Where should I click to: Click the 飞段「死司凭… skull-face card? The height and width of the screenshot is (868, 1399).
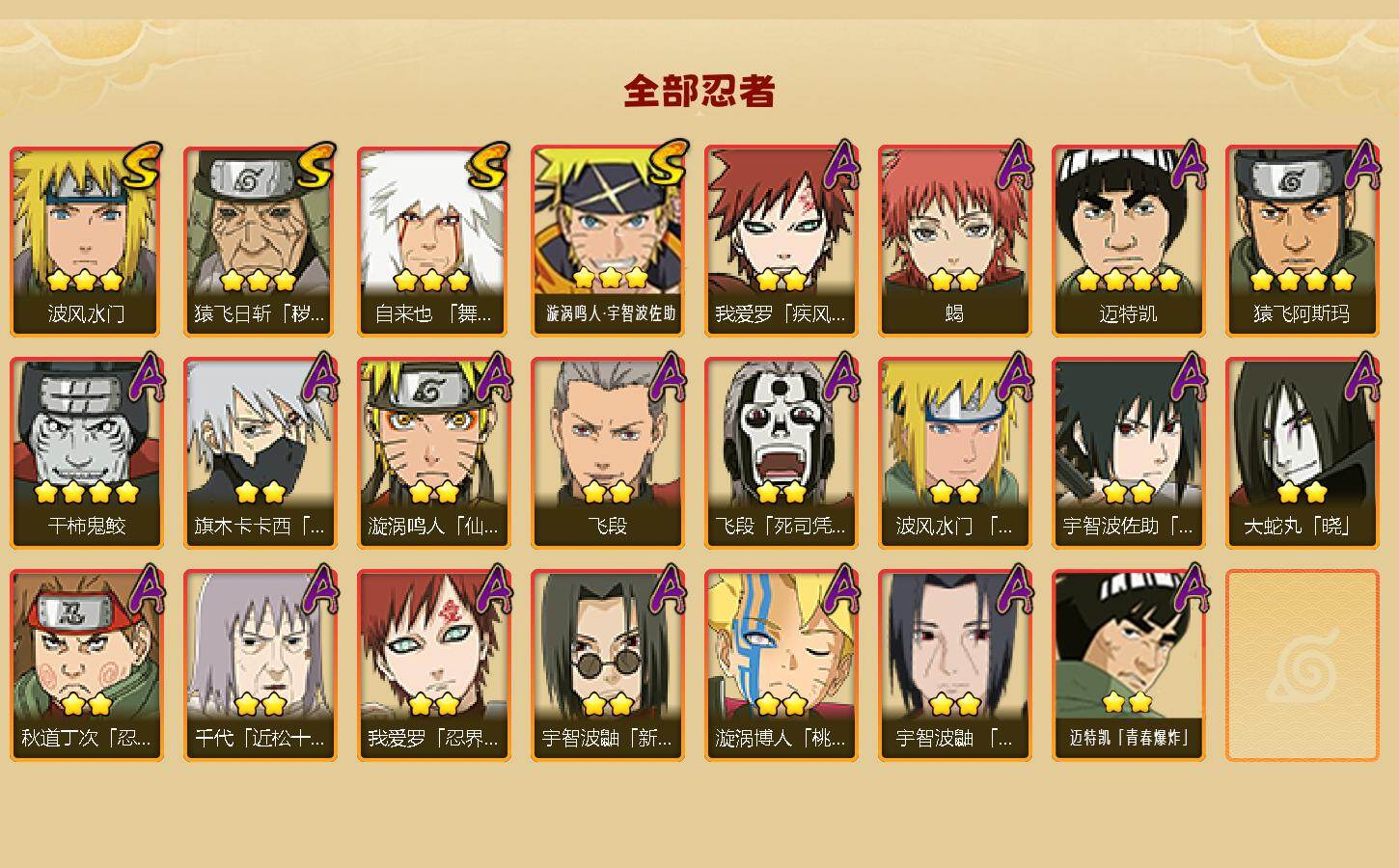click(782, 453)
